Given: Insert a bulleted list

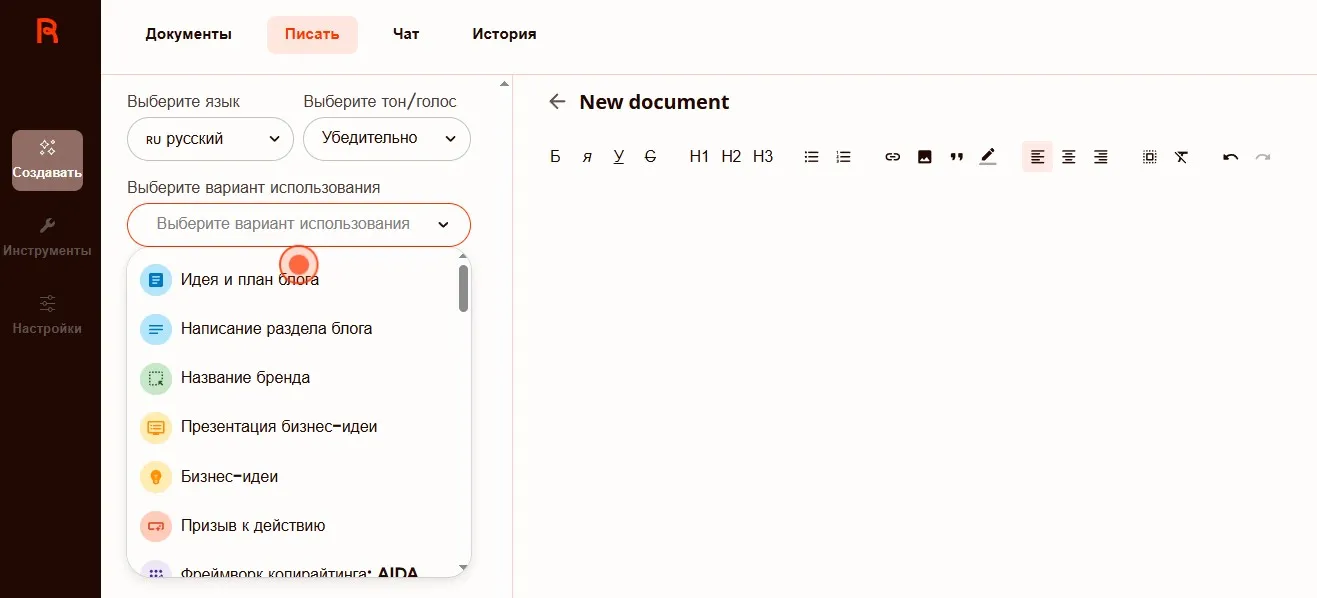Looking at the screenshot, I should coord(812,157).
